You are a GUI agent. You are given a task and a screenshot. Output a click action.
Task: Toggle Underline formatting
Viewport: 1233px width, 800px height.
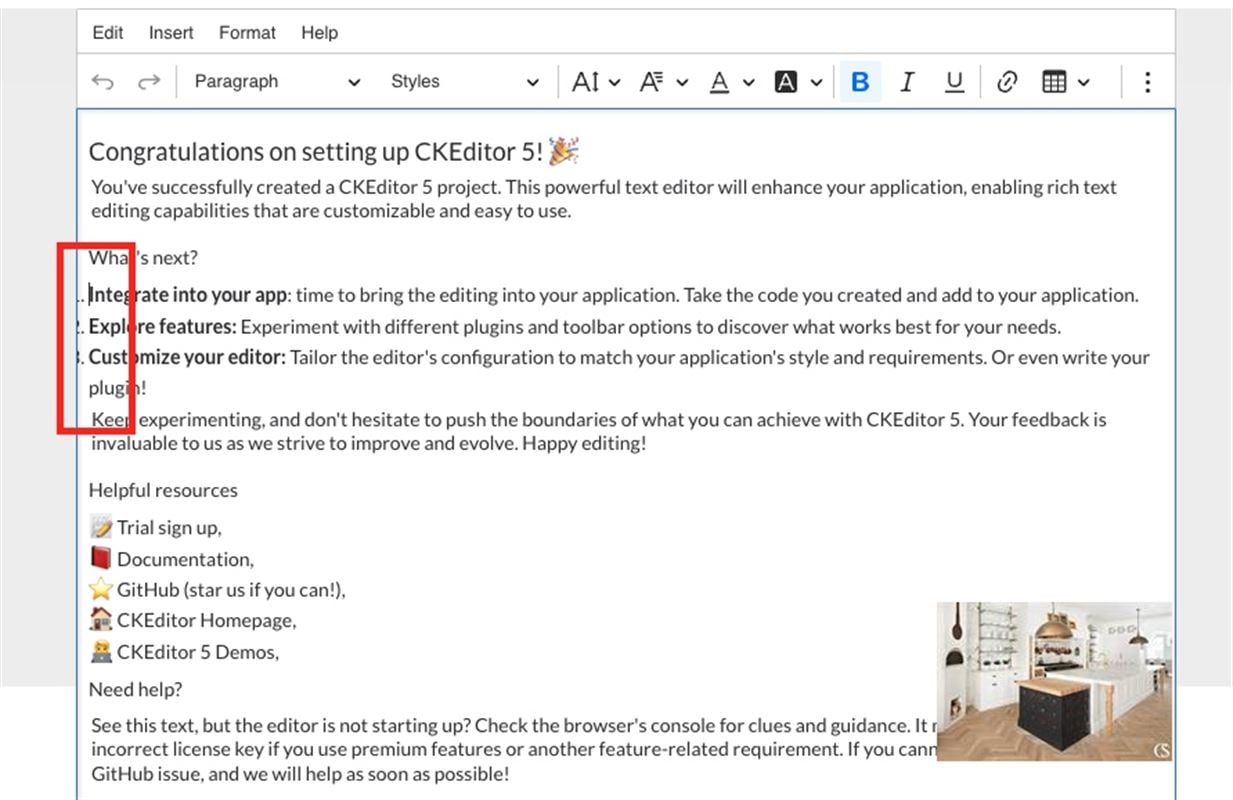(954, 82)
